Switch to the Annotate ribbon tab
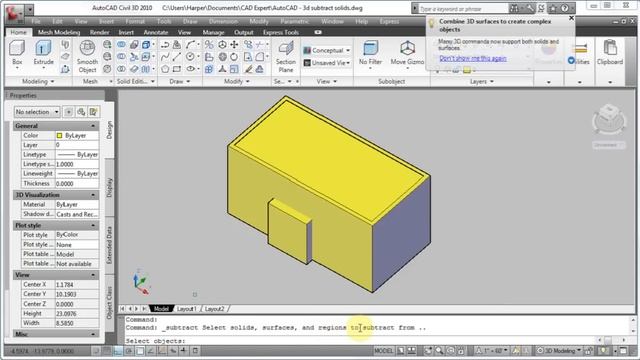 [x=156, y=32]
